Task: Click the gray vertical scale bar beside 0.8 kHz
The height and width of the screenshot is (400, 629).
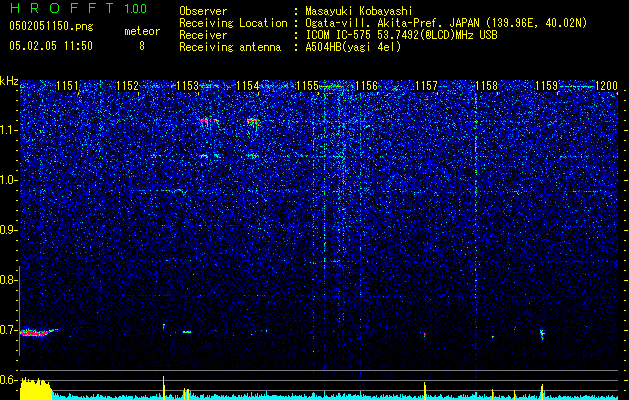Action: point(20,311)
